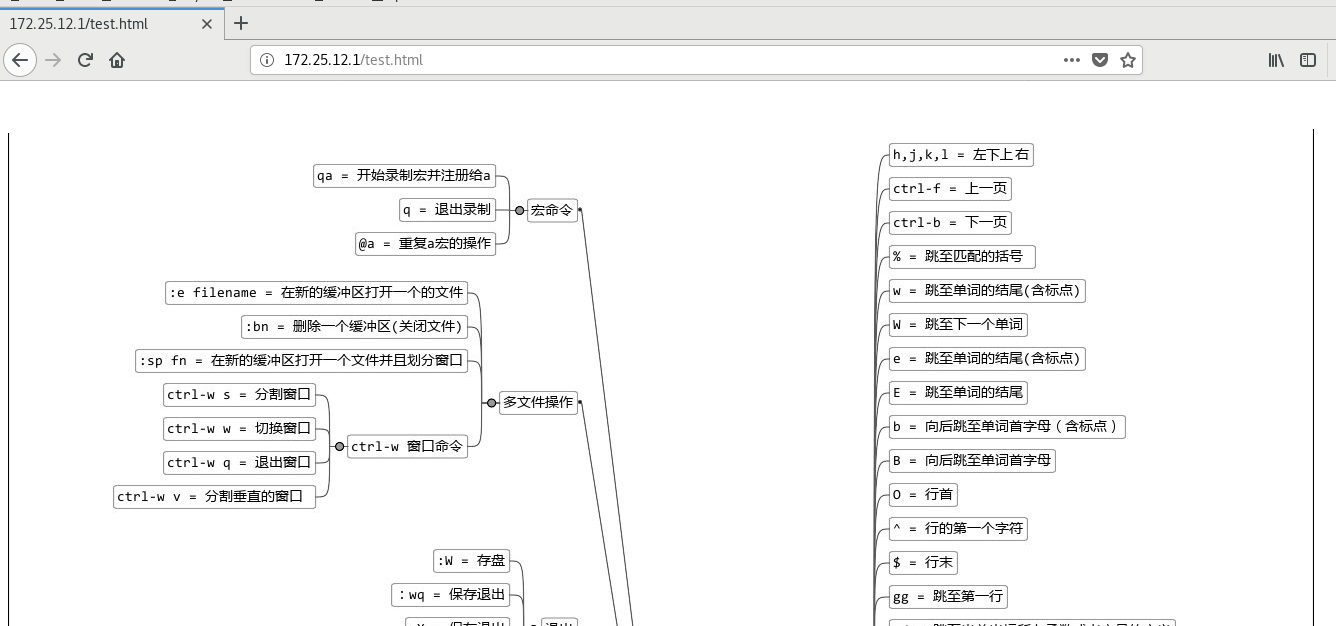Click the 'B = 向后跳至单词首字母' node
Image resolution: width=1336 pixels, height=626 pixels.
point(972,461)
